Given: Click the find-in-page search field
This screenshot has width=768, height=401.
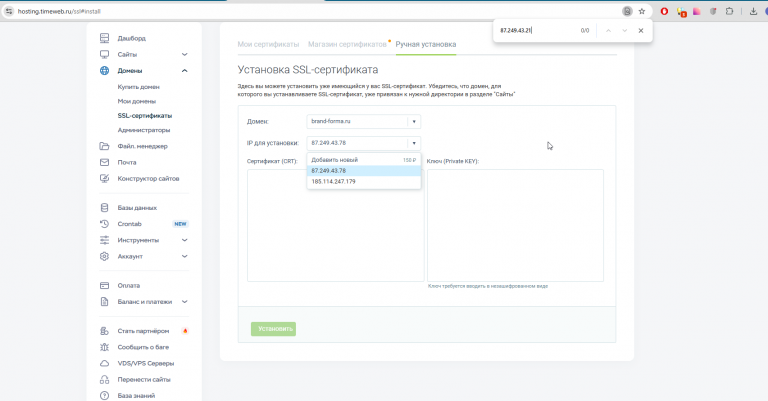Looking at the screenshot, I should click(536, 30).
